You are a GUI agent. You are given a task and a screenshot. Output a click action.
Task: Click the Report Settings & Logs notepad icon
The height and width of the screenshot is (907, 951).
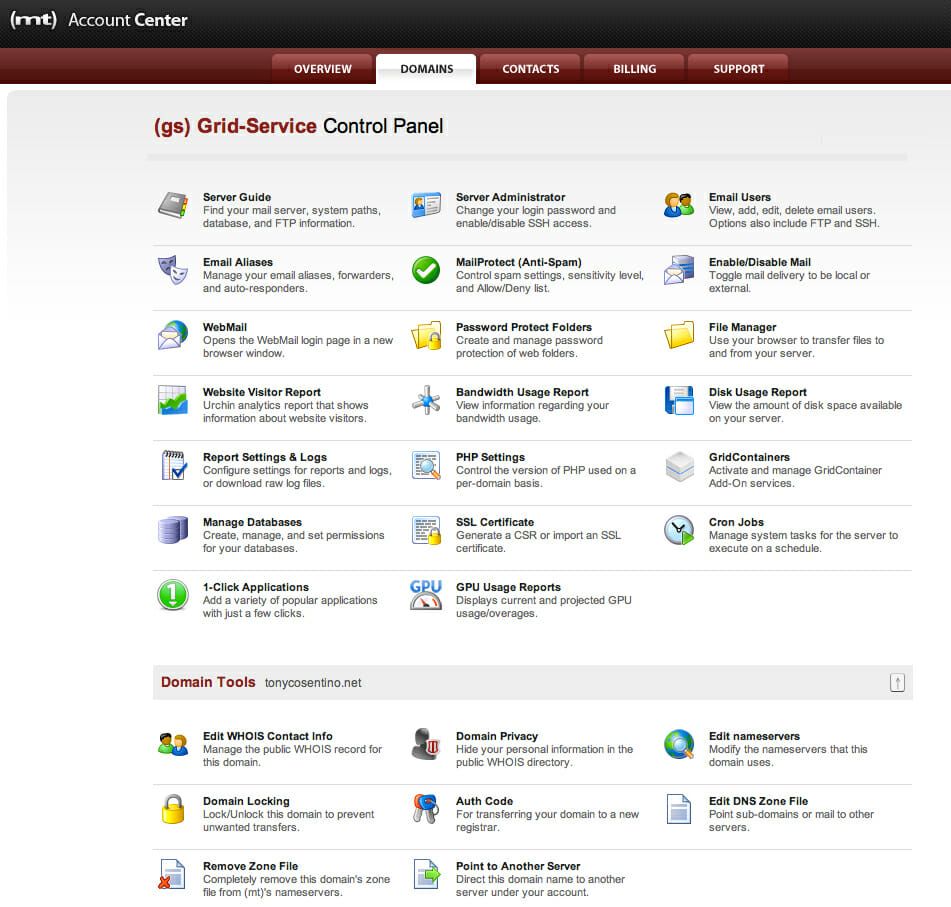tap(173, 465)
